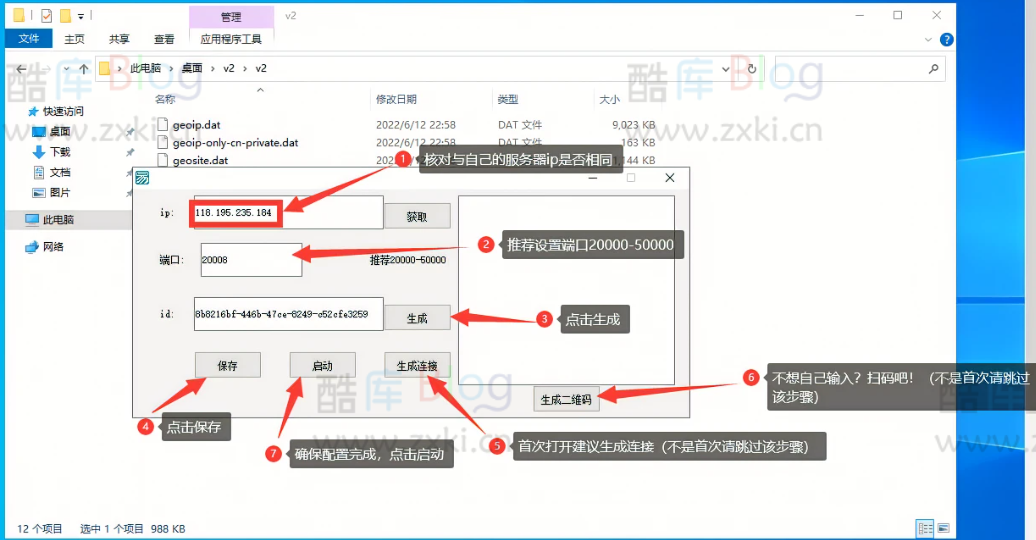
Task: Select the geoip-only-cn-private.dat file
Action: (235, 143)
